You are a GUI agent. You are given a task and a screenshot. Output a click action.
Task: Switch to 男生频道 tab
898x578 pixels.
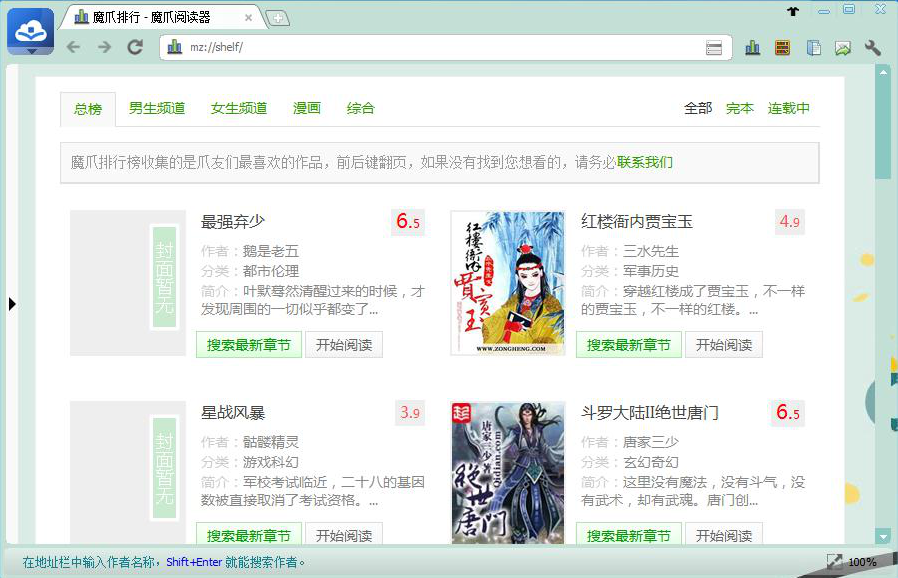pyautogui.click(x=157, y=108)
